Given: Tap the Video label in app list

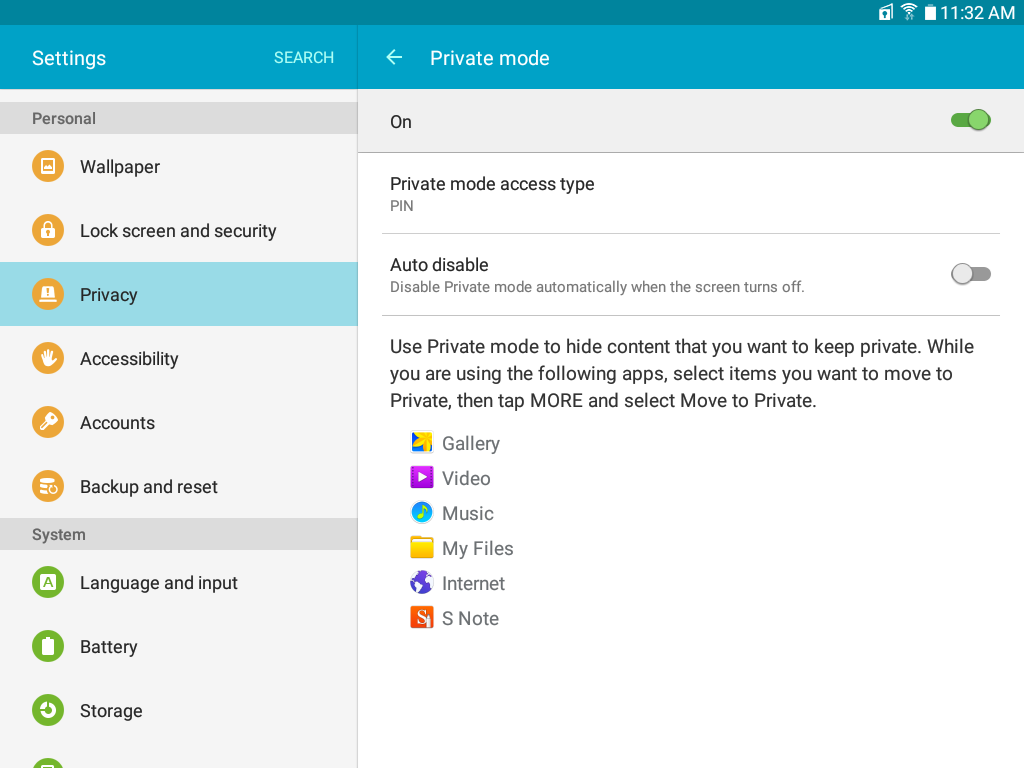Looking at the screenshot, I should pyautogui.click(x=466, y=478).
